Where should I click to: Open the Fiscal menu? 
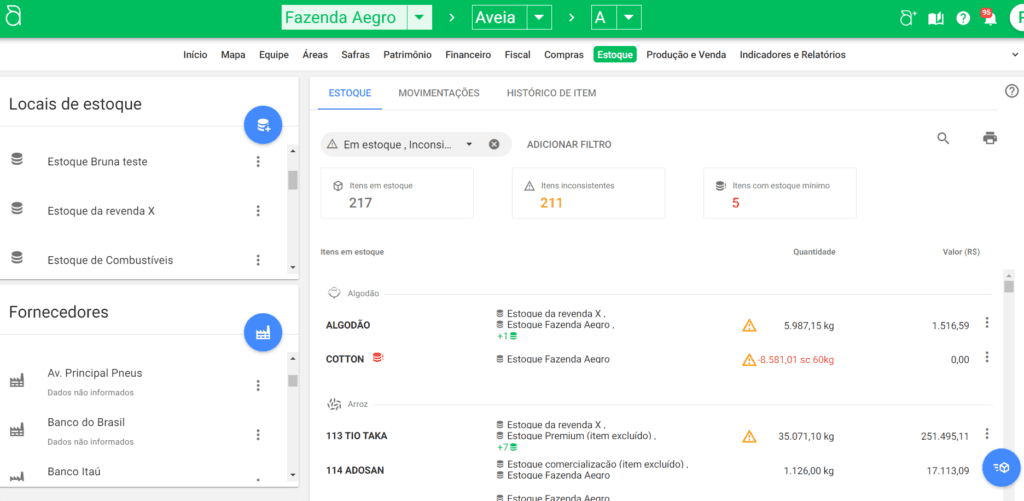[517, 55]
